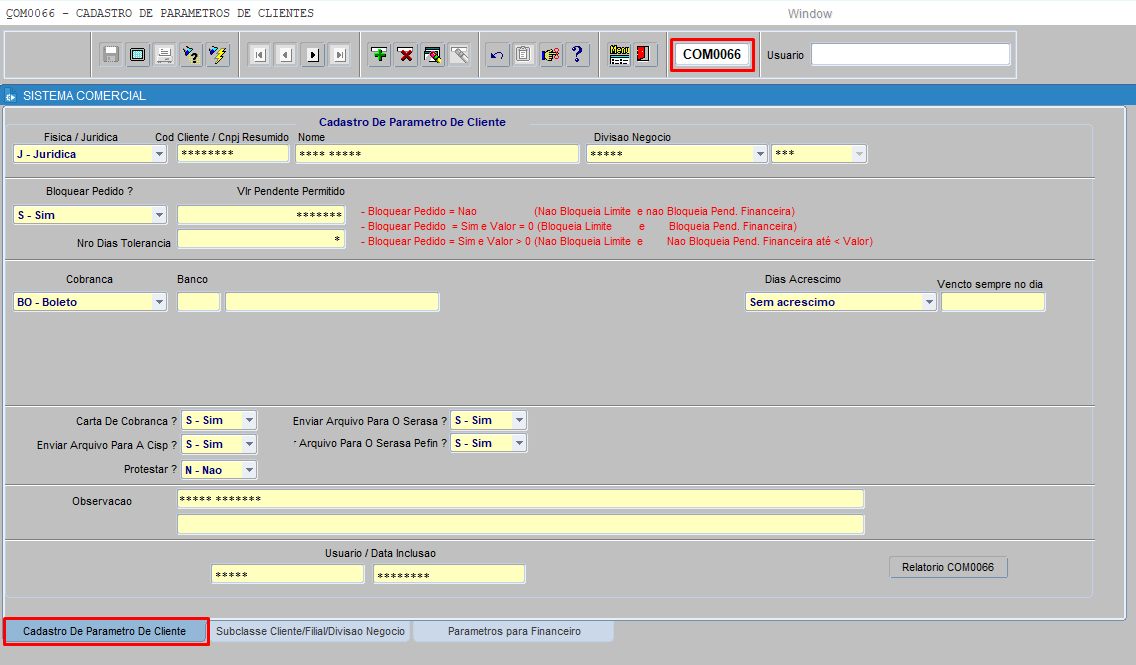Click the green plus insert record icon
1136x665 pixels.
(x=379, y=55)
